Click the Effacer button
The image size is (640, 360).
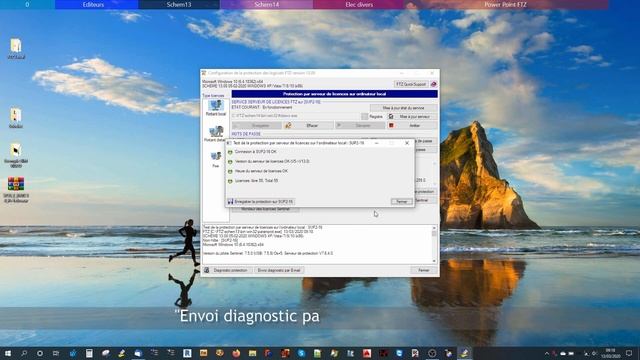click(309, 126)
